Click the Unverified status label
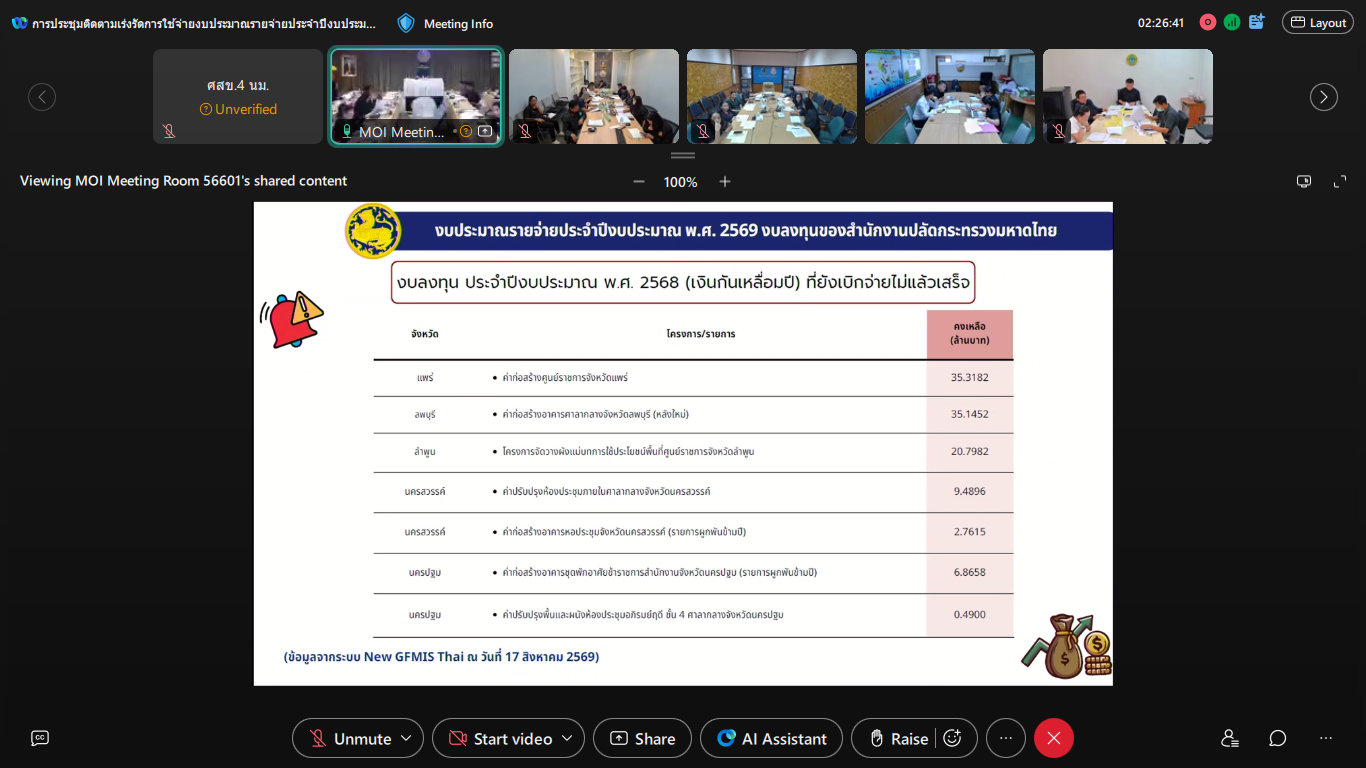Screen dimensions: 1366x768 [x=238, y=109]
